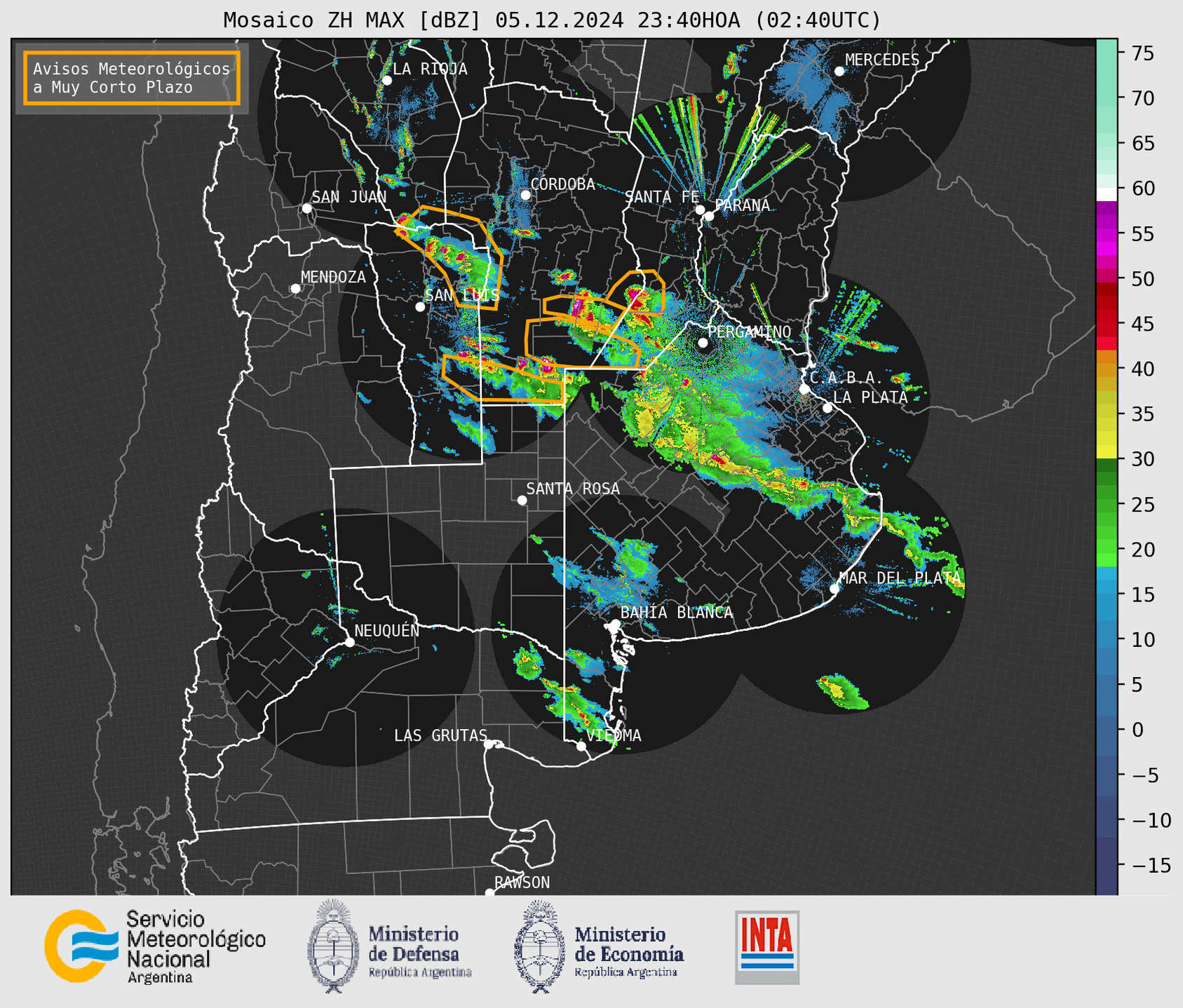
Task: Click the MERCEDES city label
Action: click(882, 60)
